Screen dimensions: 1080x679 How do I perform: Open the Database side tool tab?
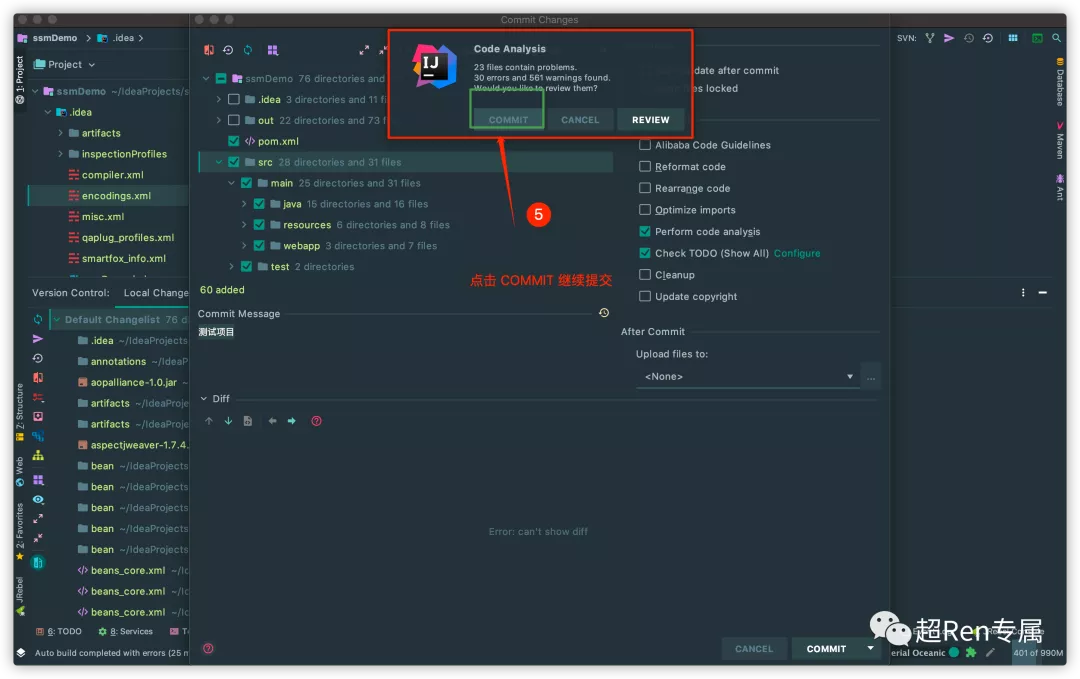coord(1059,82)
